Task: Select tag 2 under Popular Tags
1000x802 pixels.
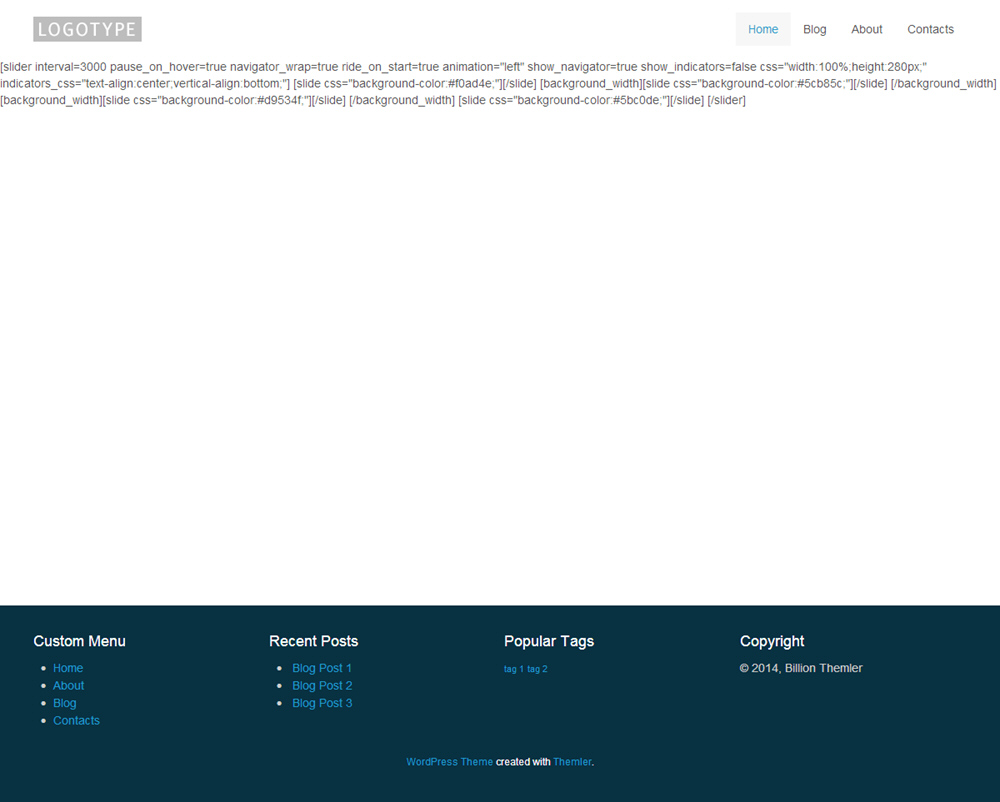Action: [537, 669]
